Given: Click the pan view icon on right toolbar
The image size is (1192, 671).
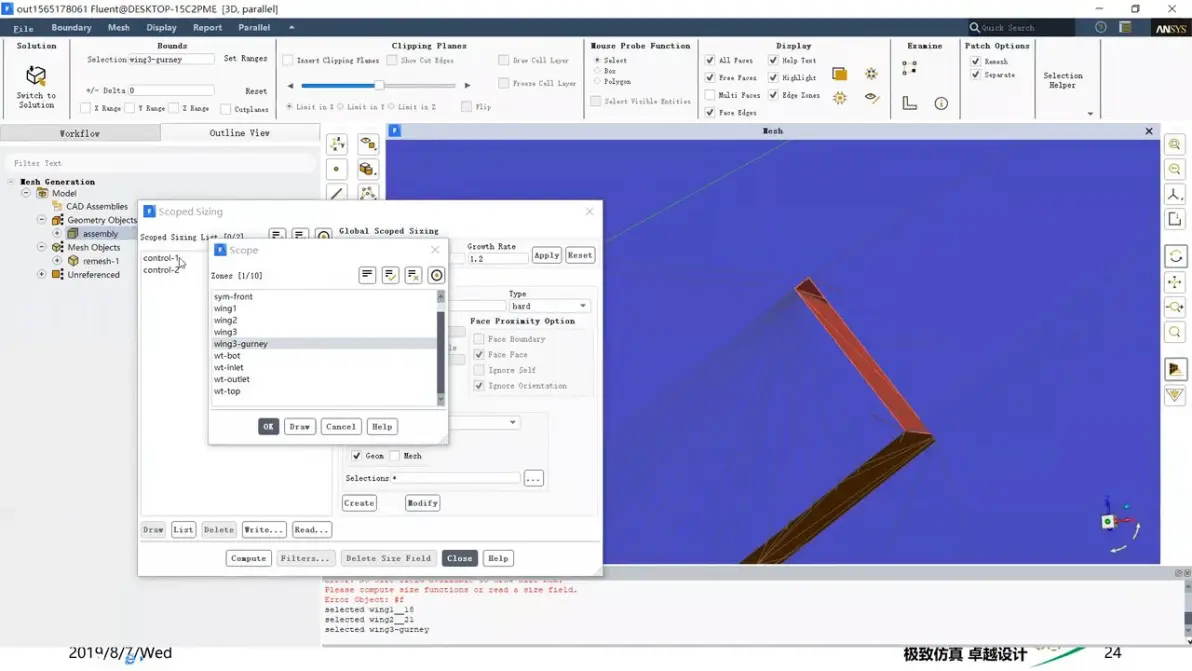Looking at the screenshot, I should click(x=1175, y=283).
